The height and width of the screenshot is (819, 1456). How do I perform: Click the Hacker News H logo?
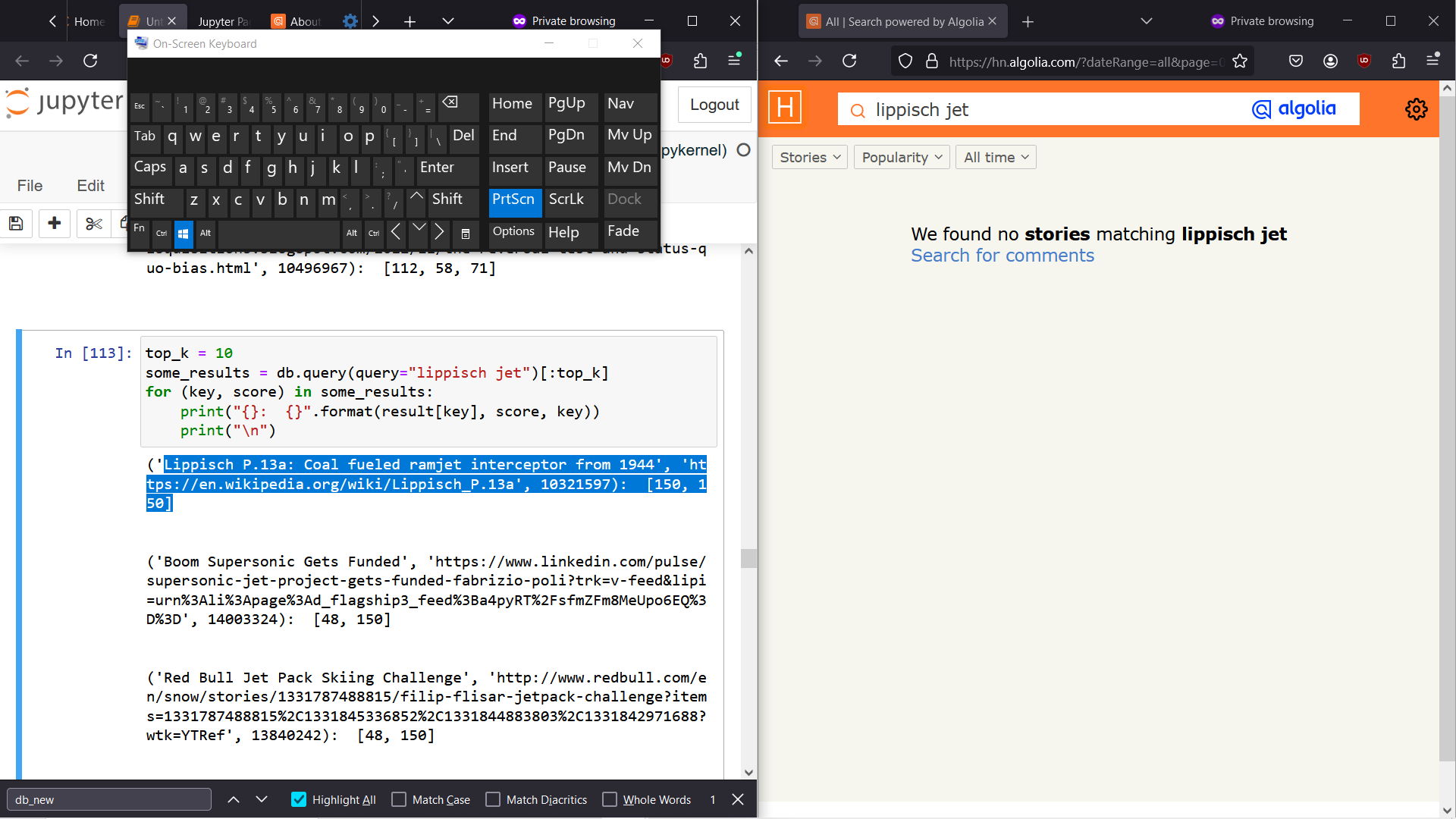(x=785, y=108)
